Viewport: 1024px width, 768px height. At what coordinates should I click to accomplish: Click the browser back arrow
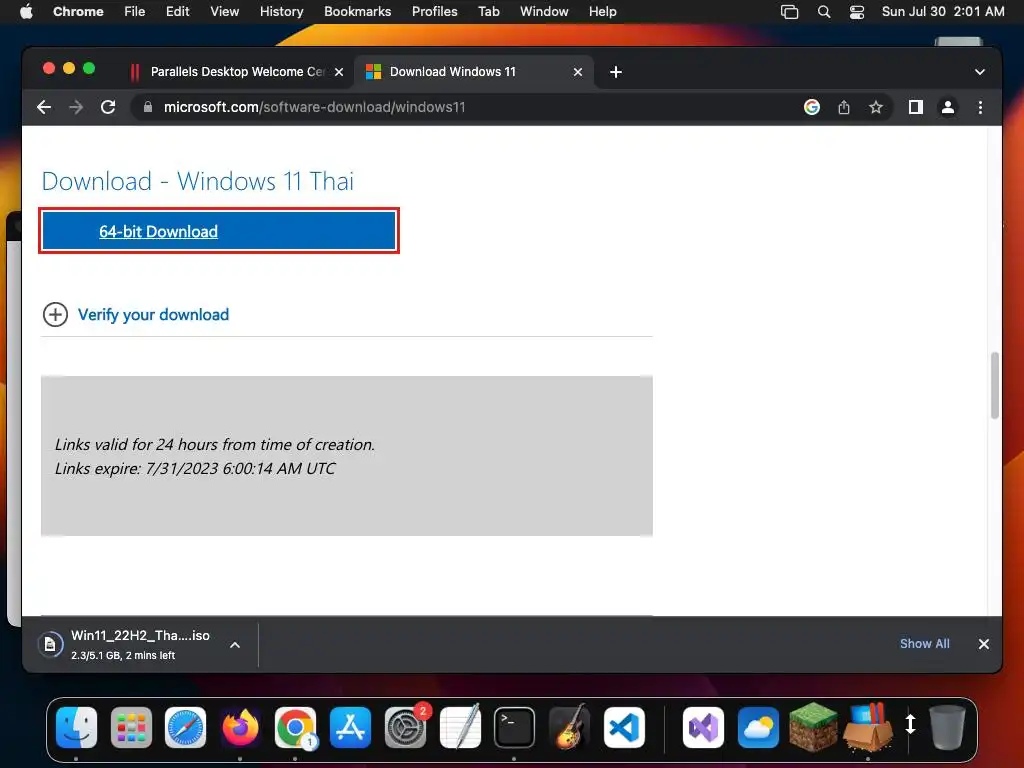[44, 107]
